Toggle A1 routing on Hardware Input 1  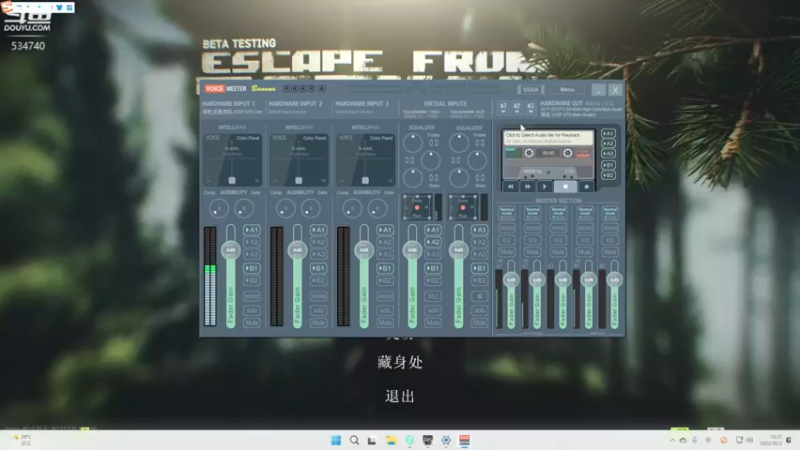252,230
